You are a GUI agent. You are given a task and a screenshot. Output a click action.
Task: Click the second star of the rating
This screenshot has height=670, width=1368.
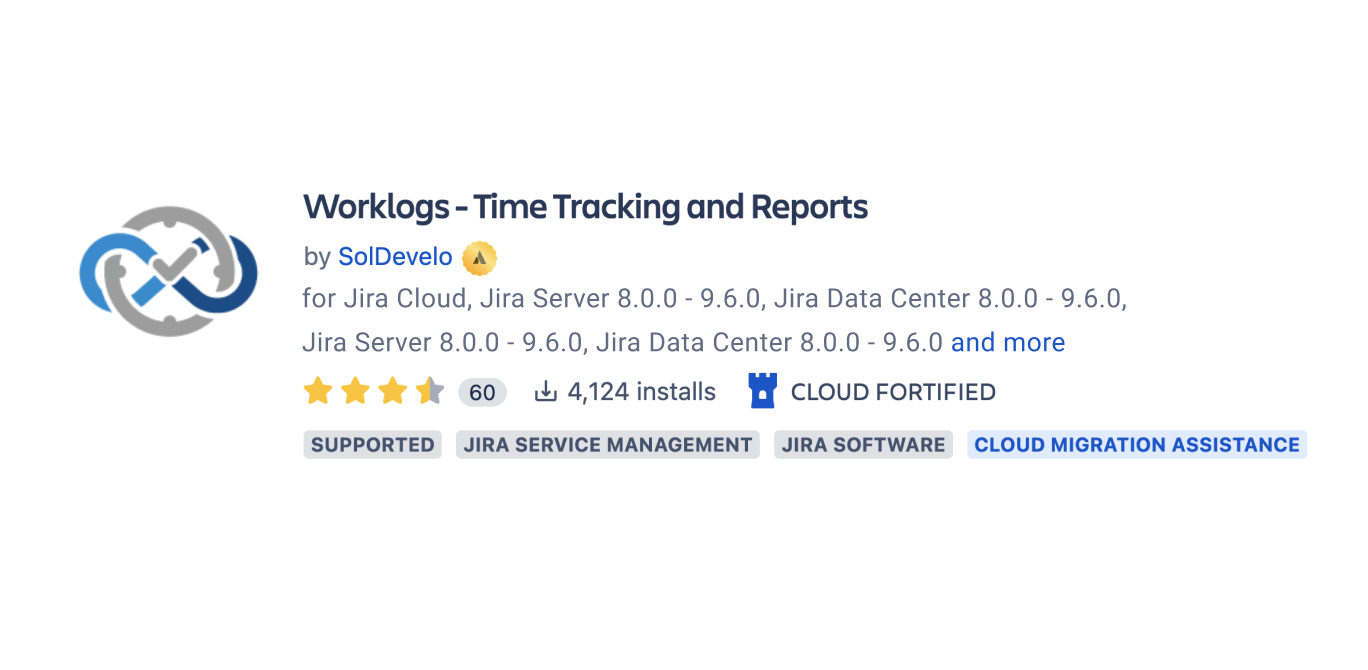[356, 391]
